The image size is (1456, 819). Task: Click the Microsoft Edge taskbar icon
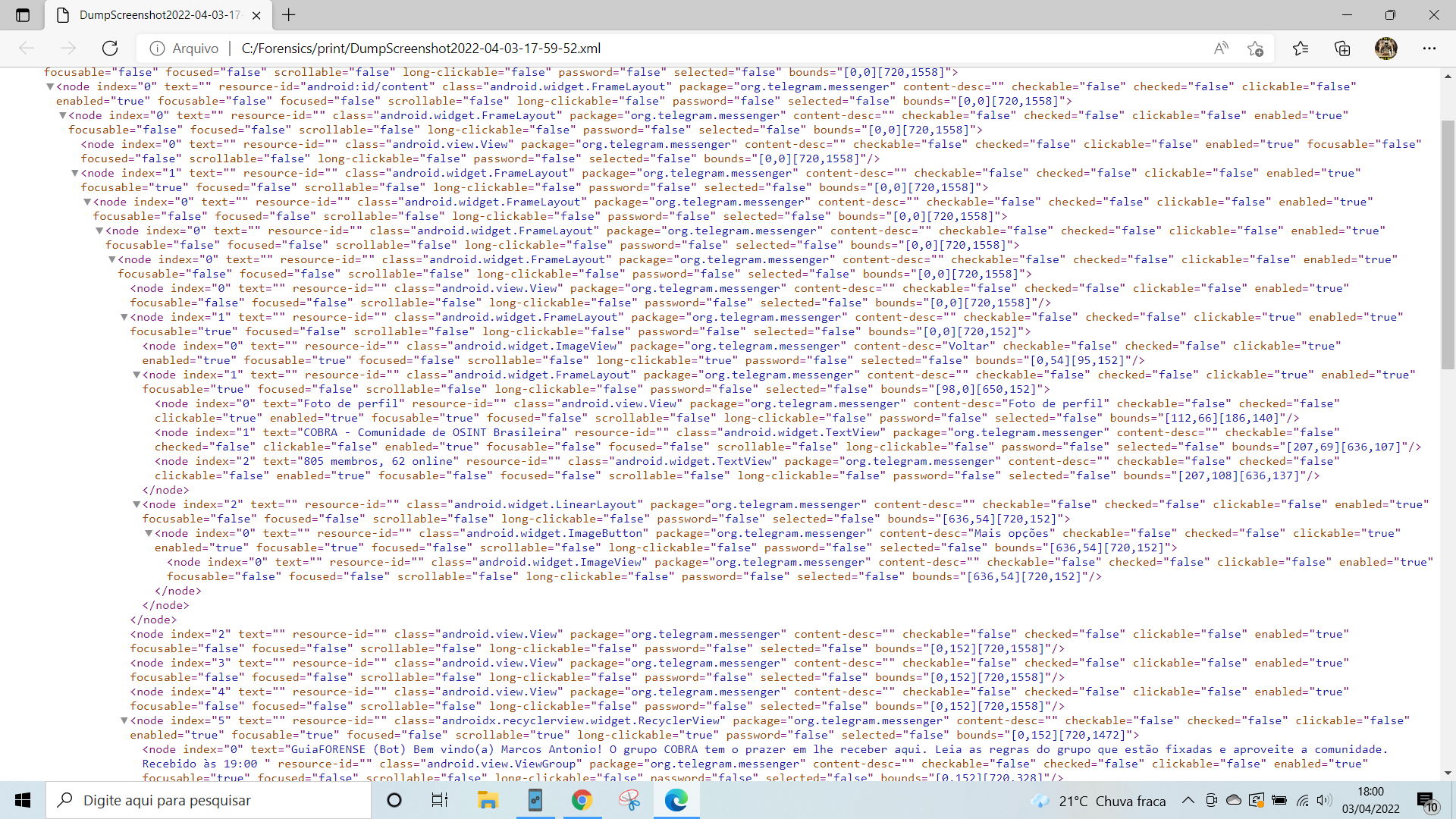(x=676, y=800)
